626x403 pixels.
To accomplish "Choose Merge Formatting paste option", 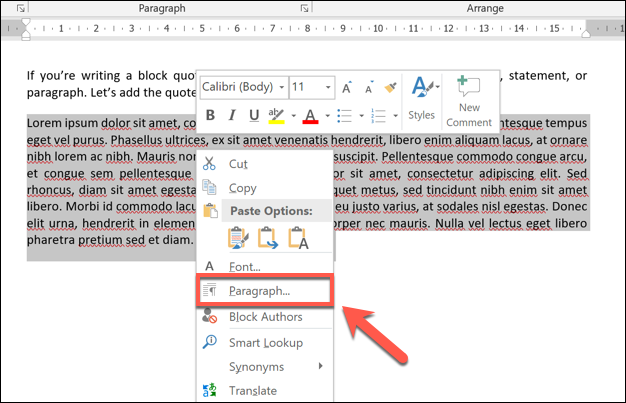I will point(268,237).
